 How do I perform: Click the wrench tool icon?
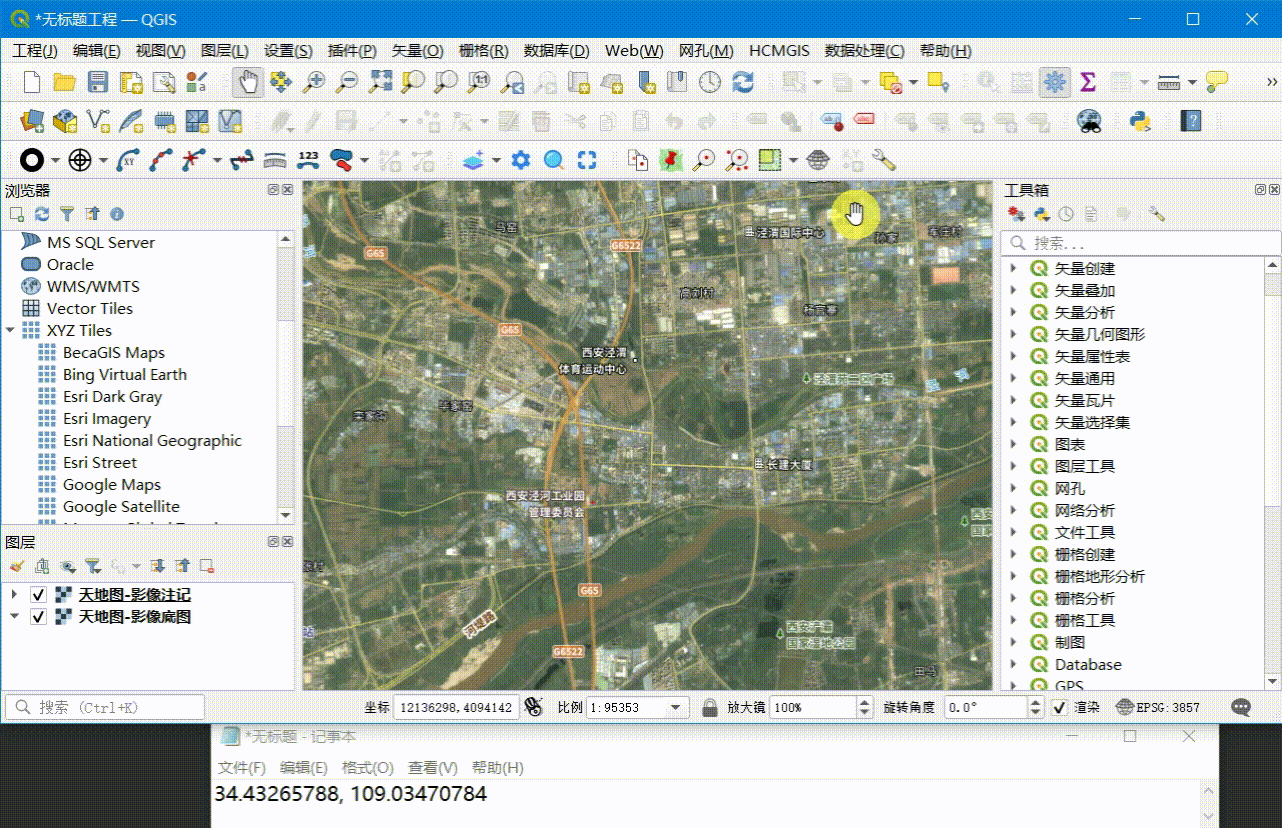[883, 159]
